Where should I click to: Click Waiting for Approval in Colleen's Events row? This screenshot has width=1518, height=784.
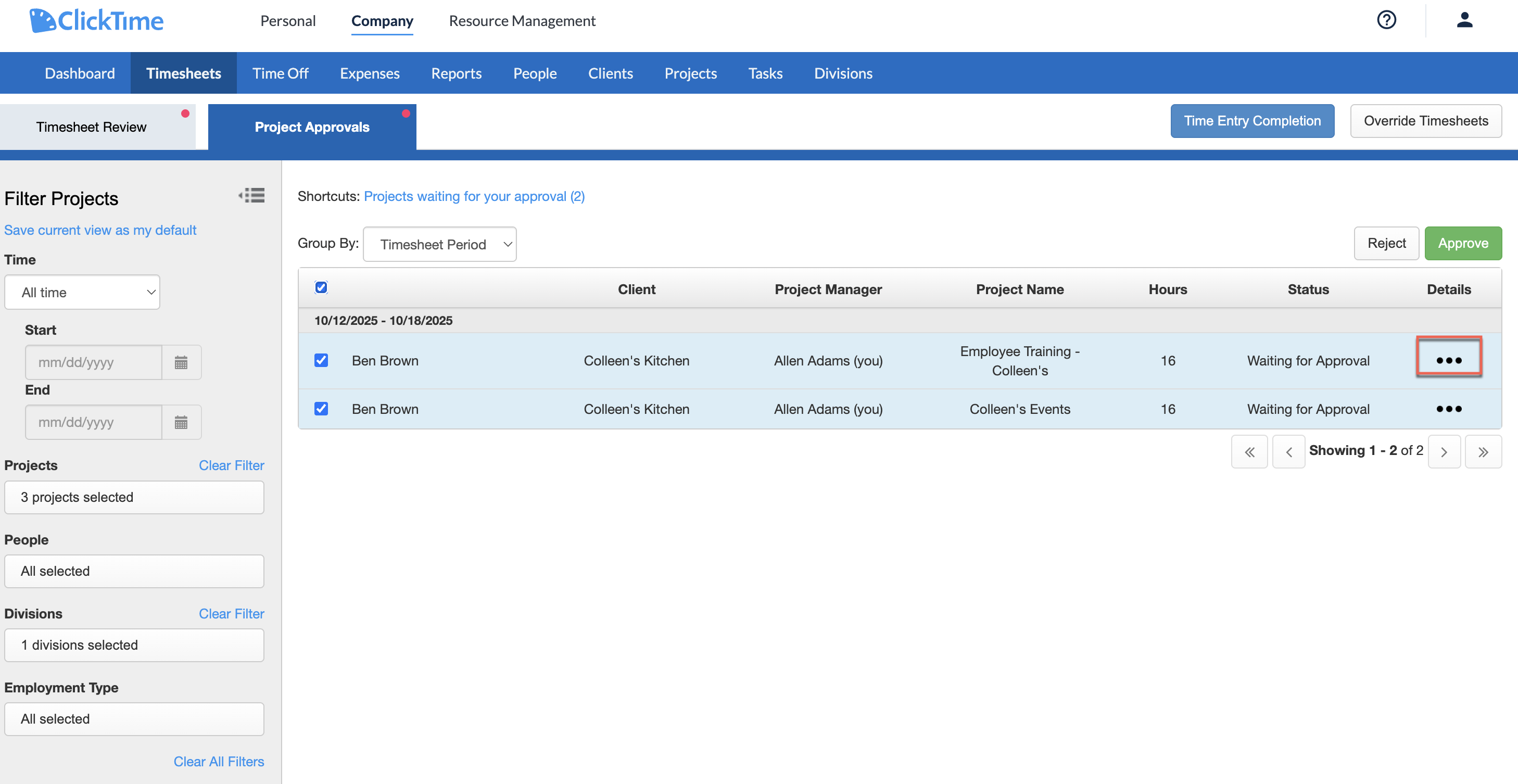pyautogui.click(x=1308, y=409)
